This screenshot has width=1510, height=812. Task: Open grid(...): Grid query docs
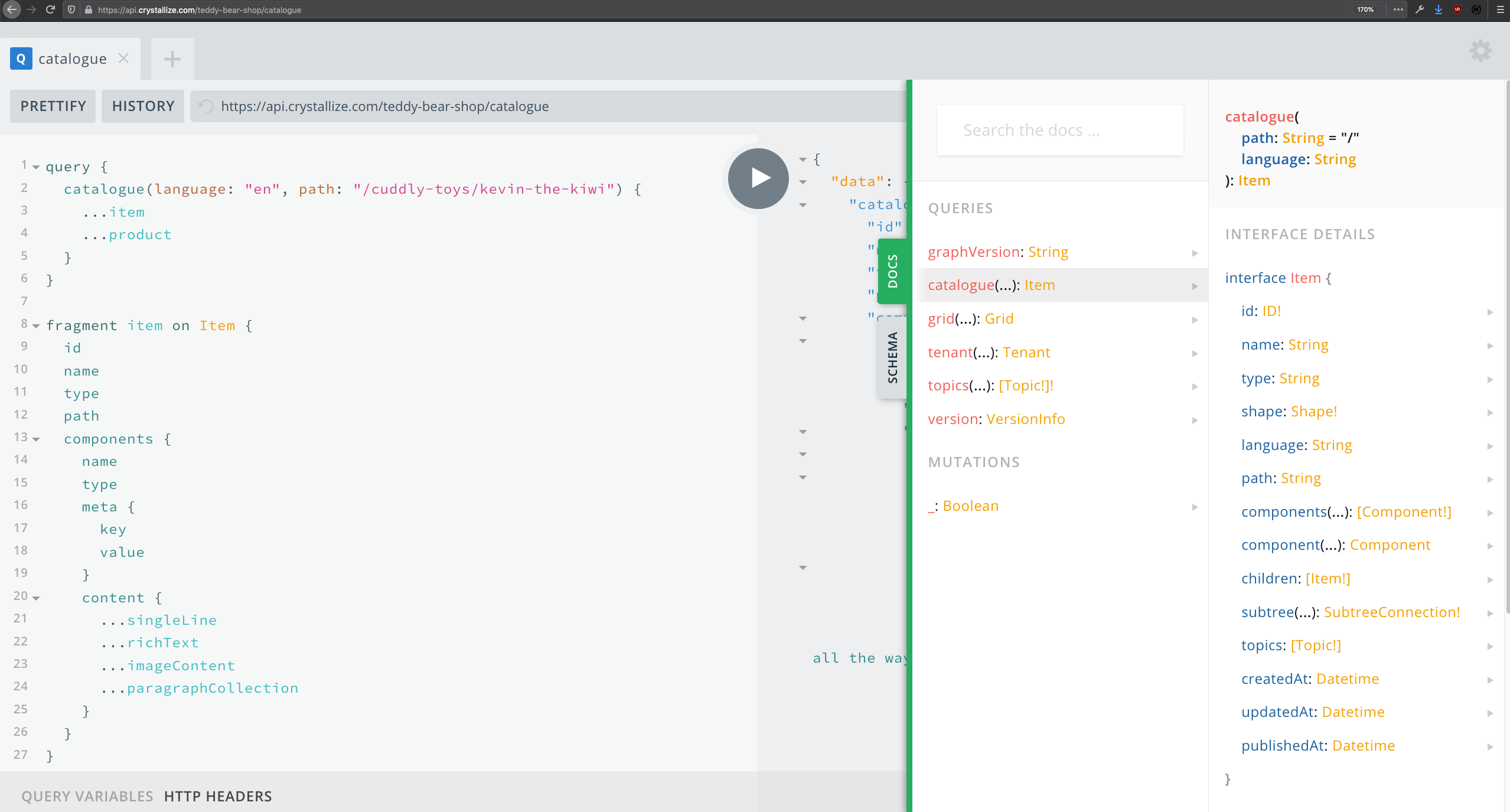(x=1060, y=319)
